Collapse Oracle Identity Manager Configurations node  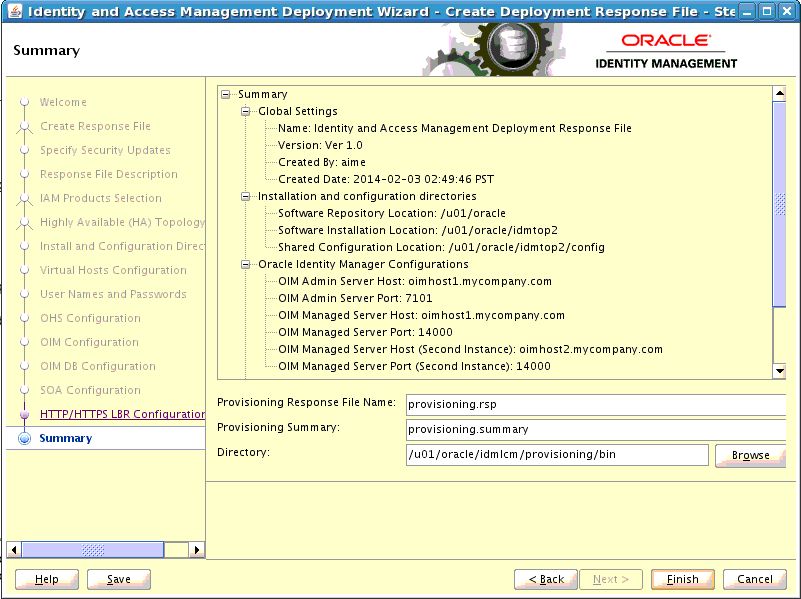point(246,264)
